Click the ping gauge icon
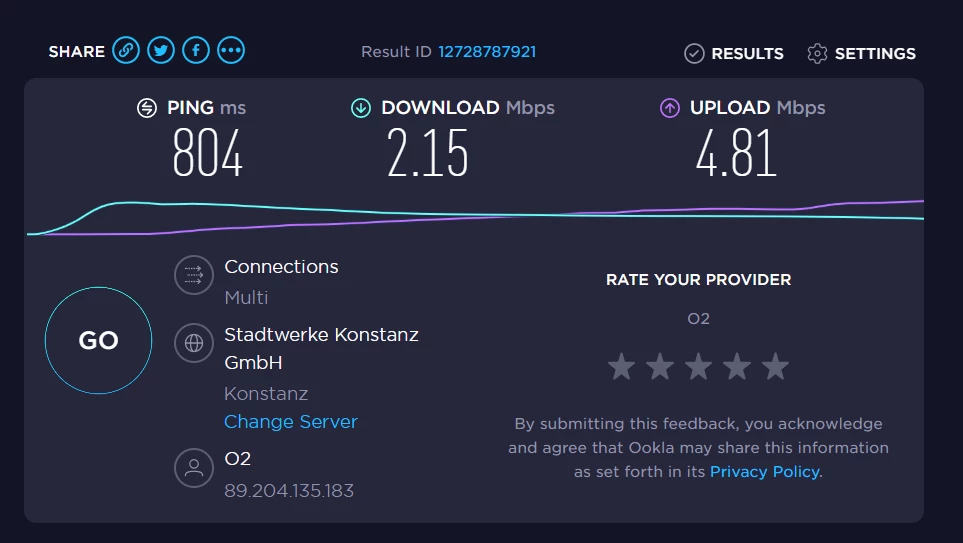Screen dimensions: 963x543 coord(147,108)
